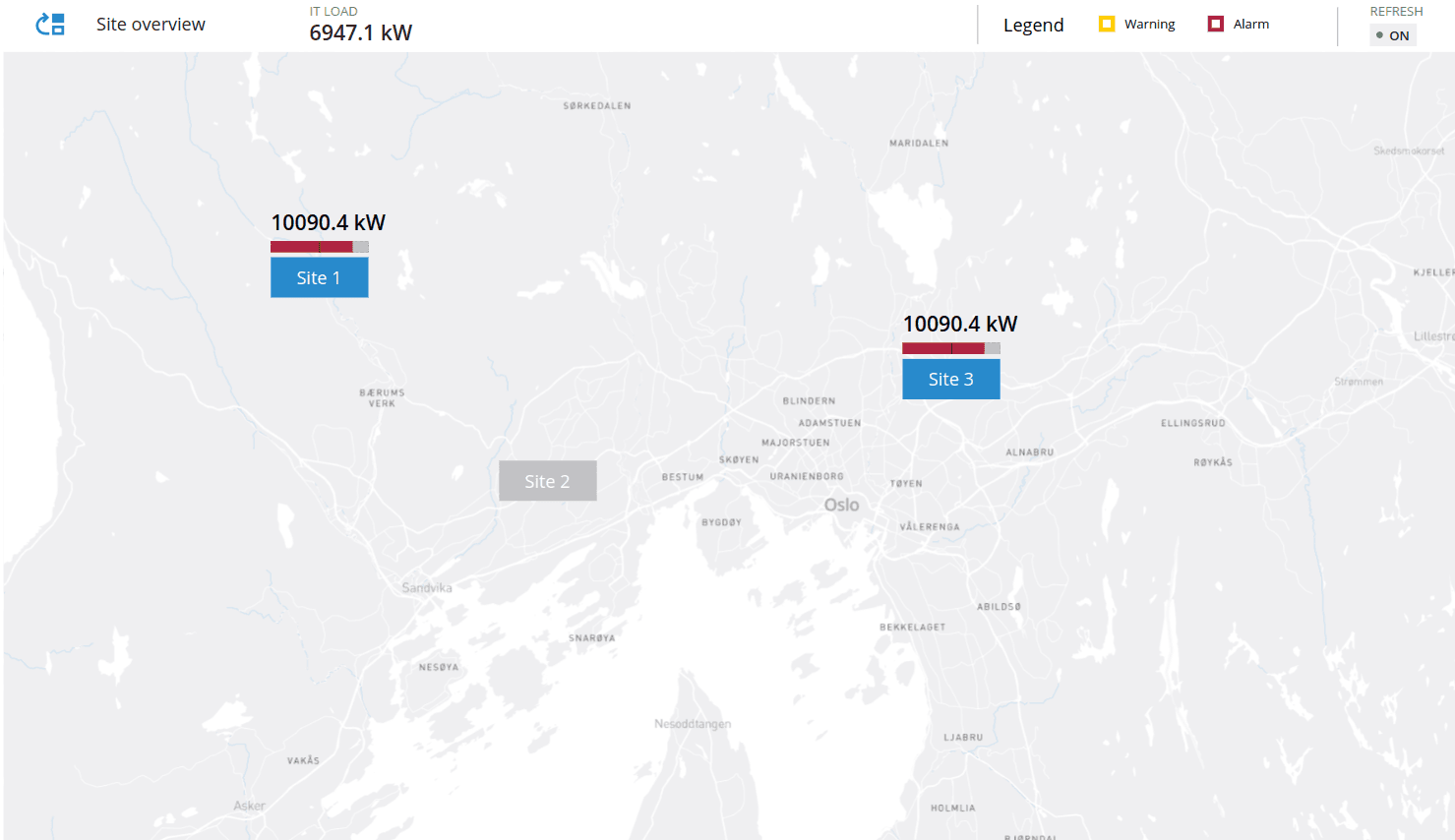Click the 10090.4 kW reading above Site 1
This screenshot has height=840, width=1455.
pos(328,222)
